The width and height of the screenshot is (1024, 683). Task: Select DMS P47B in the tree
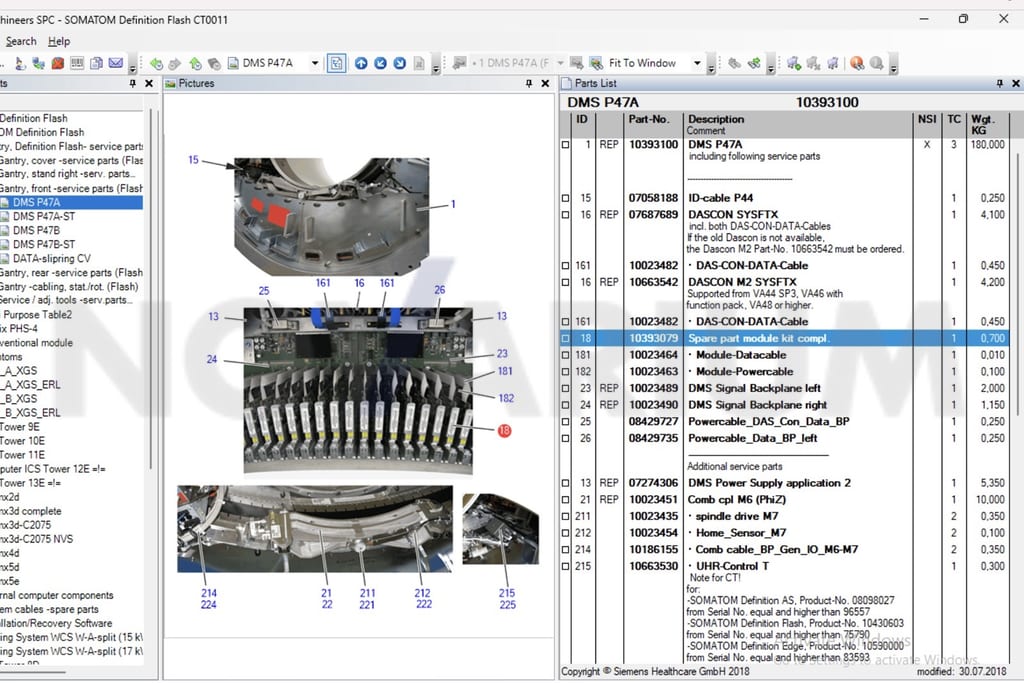coord(37,230)
